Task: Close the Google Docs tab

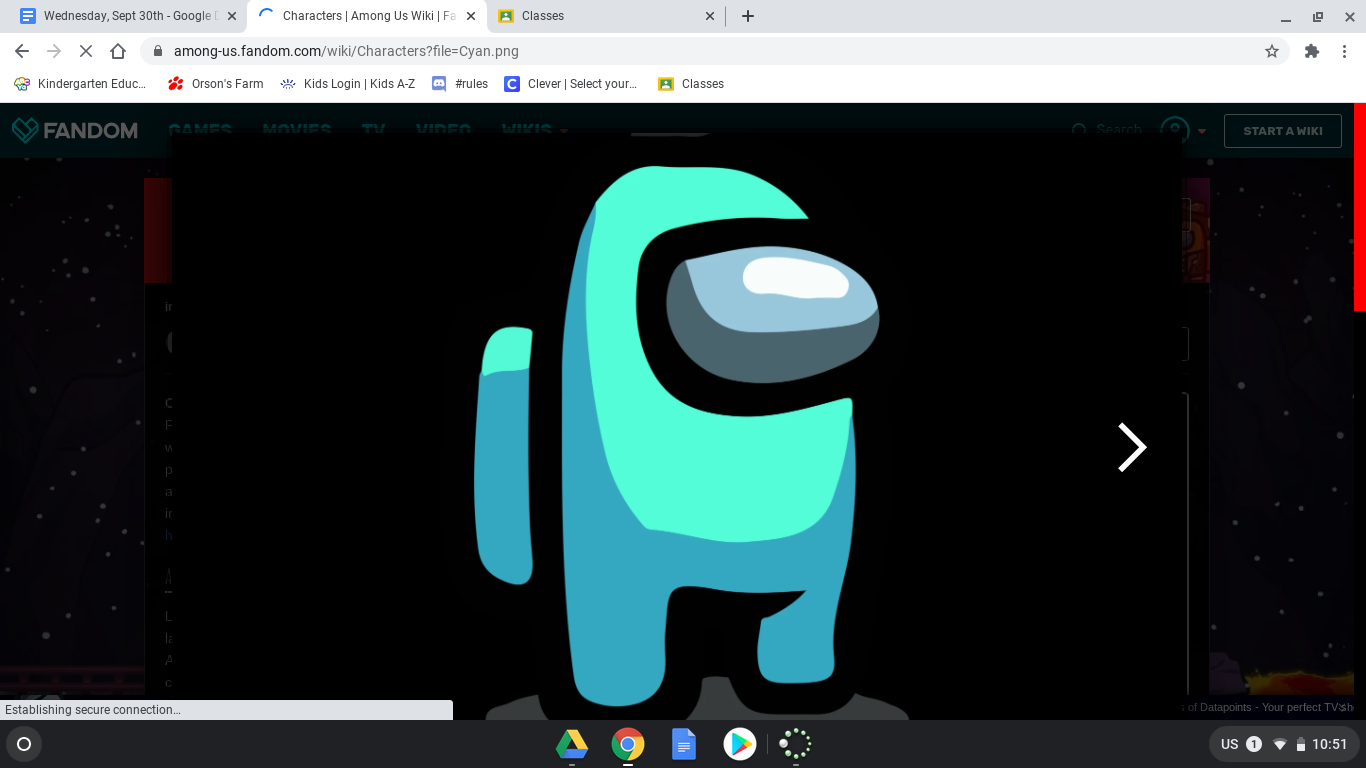Action: tap(232, 16)
